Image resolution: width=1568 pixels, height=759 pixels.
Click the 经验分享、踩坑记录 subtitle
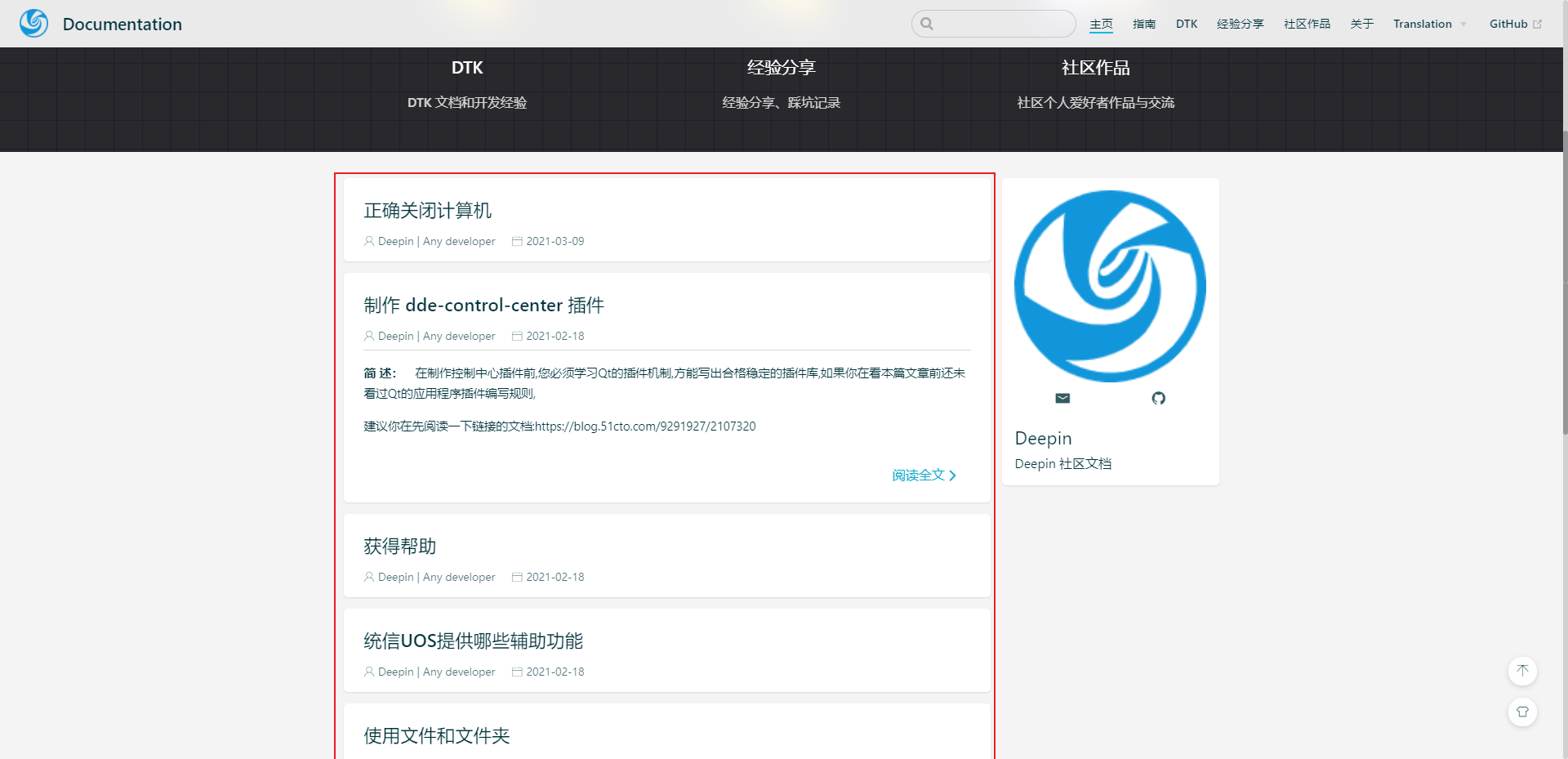[782, 103]
